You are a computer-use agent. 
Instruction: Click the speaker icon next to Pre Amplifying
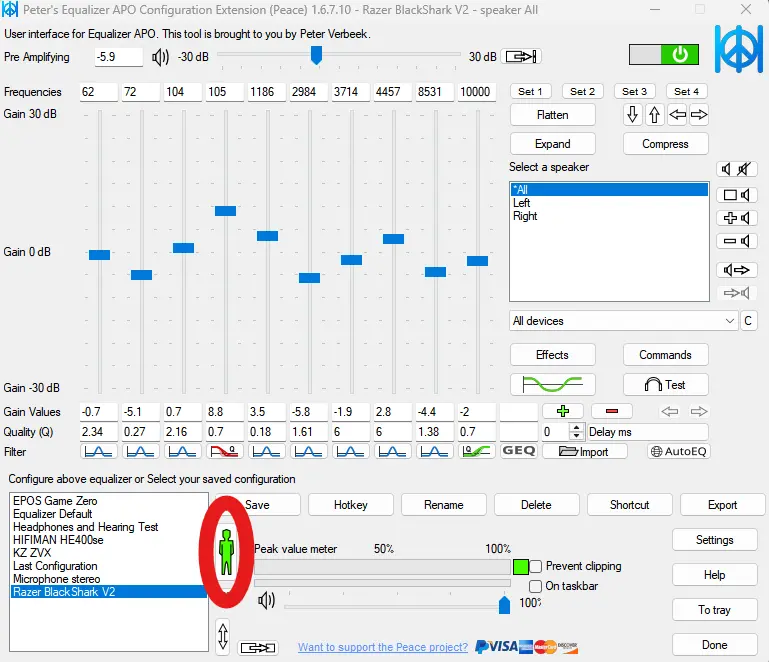(160, 57)
